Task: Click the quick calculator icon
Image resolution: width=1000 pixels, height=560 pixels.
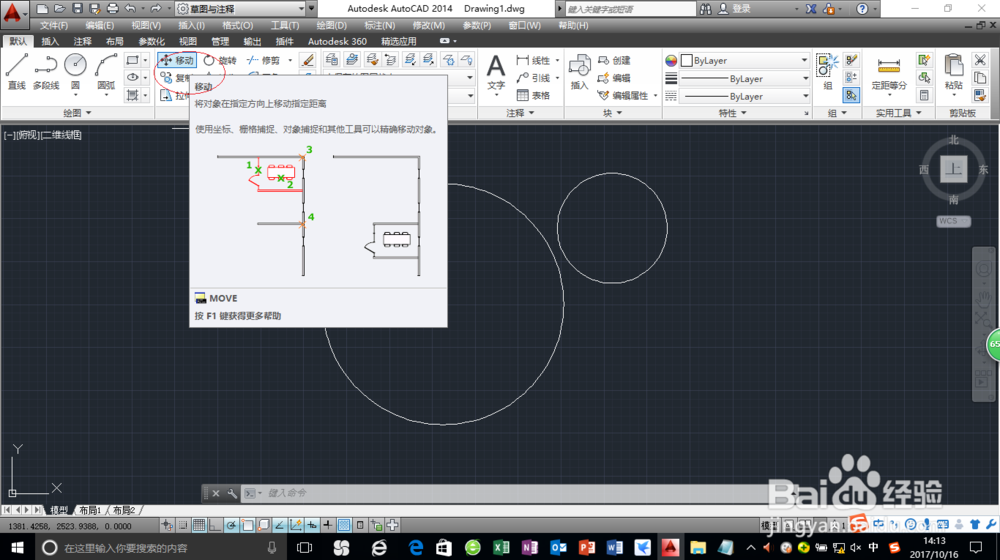Action: (x=923, y=96)
